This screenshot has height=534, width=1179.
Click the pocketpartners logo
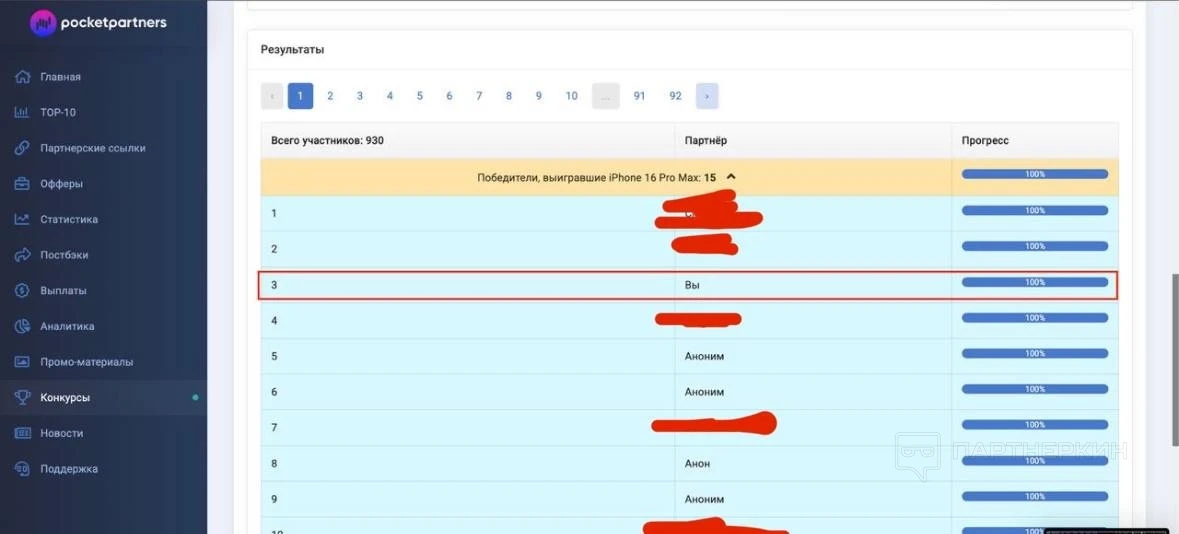(x=97, y=23)
